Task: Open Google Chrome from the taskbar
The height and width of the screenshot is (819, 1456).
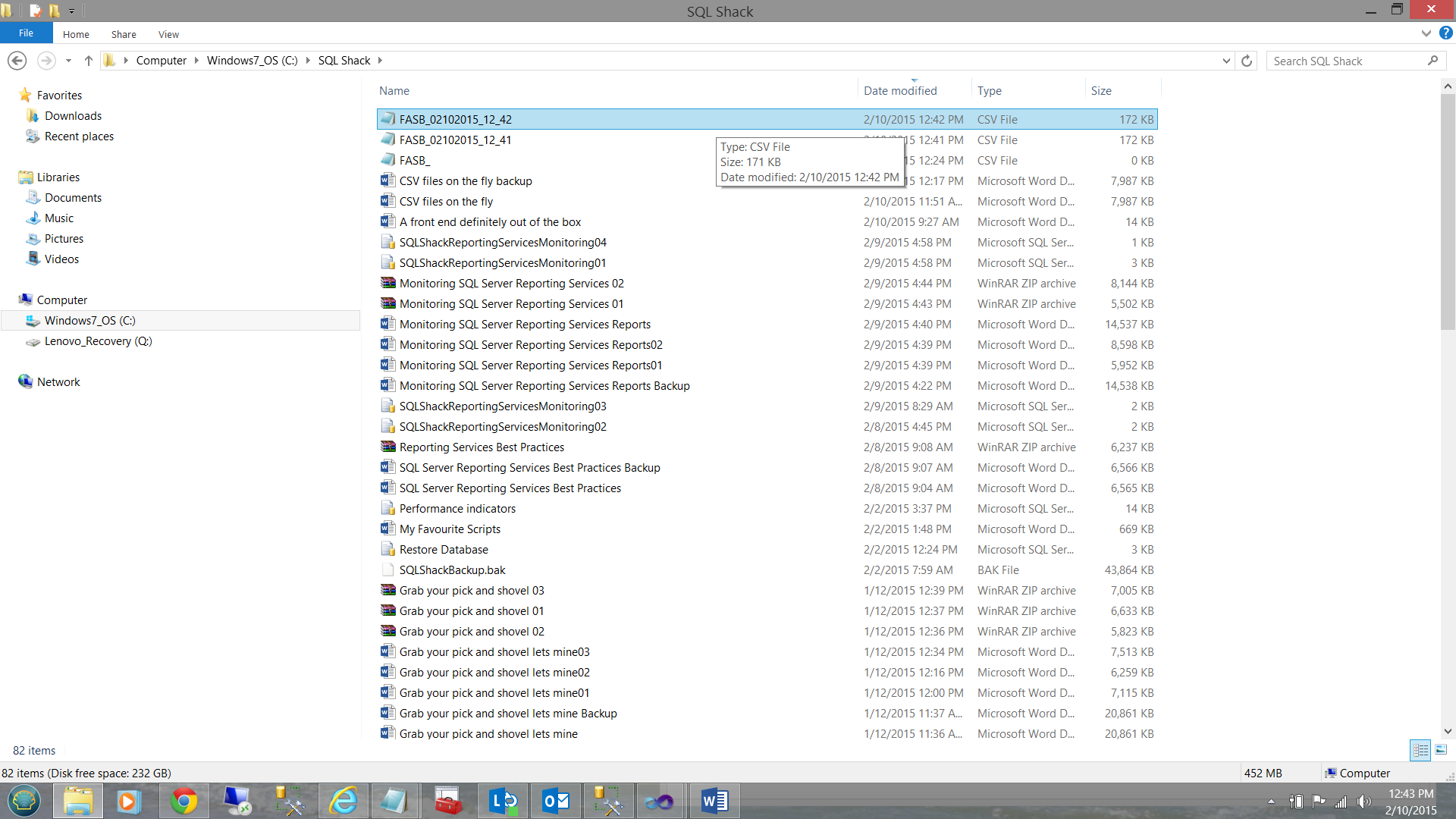Action: 184,801
